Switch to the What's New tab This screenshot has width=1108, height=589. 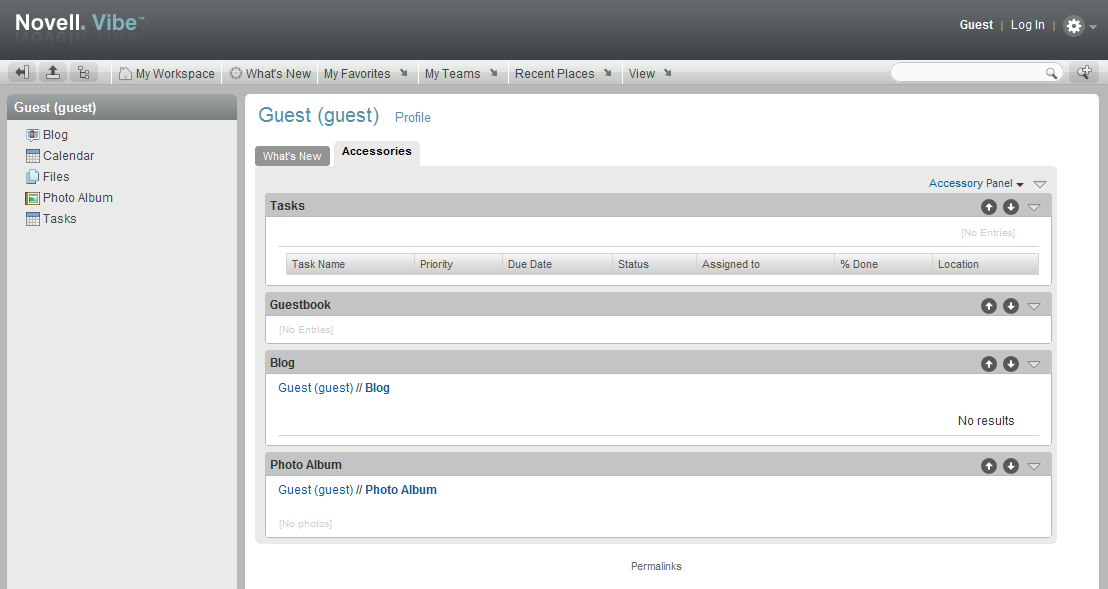[292, 155]
